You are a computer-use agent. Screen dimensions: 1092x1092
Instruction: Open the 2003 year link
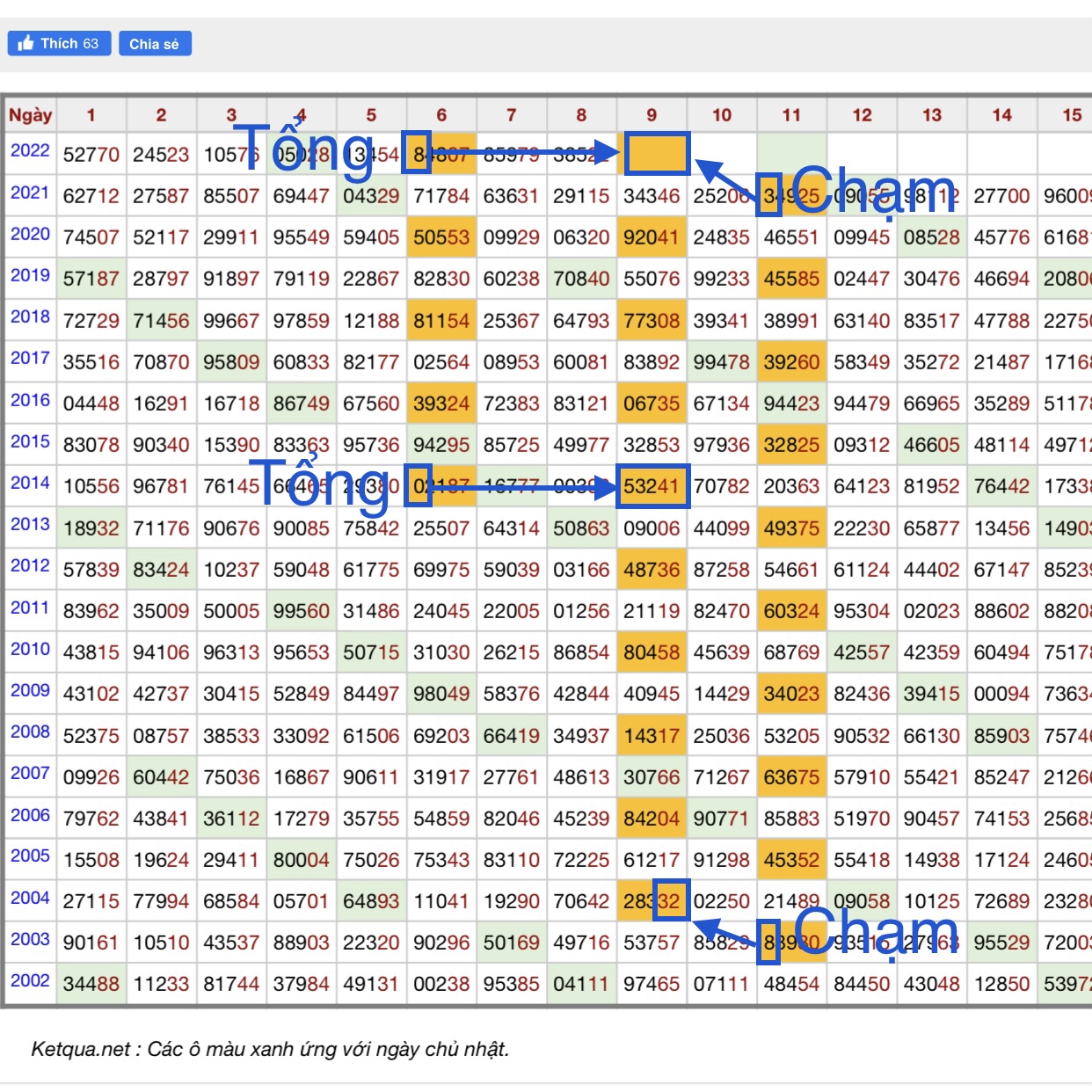[30, 939]
